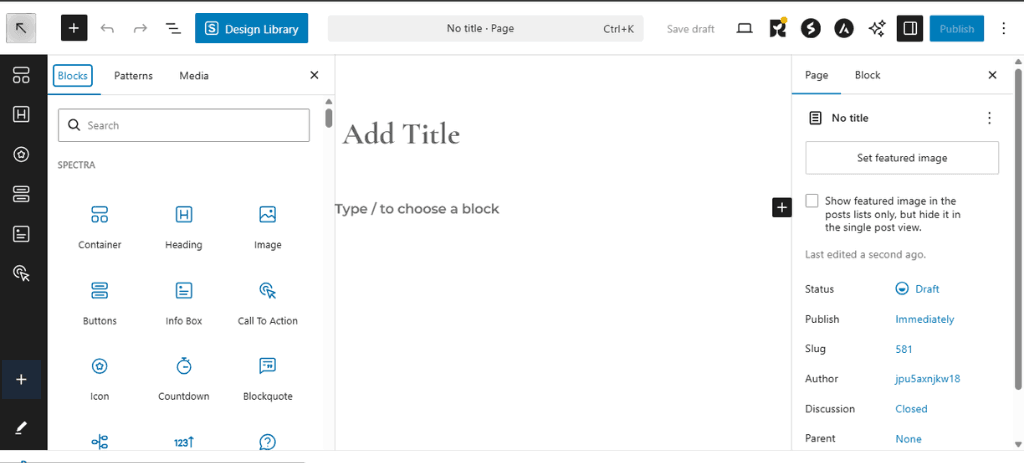
Task: Open the Spectra circular S icon in toolbar
Action: (810, 28)
